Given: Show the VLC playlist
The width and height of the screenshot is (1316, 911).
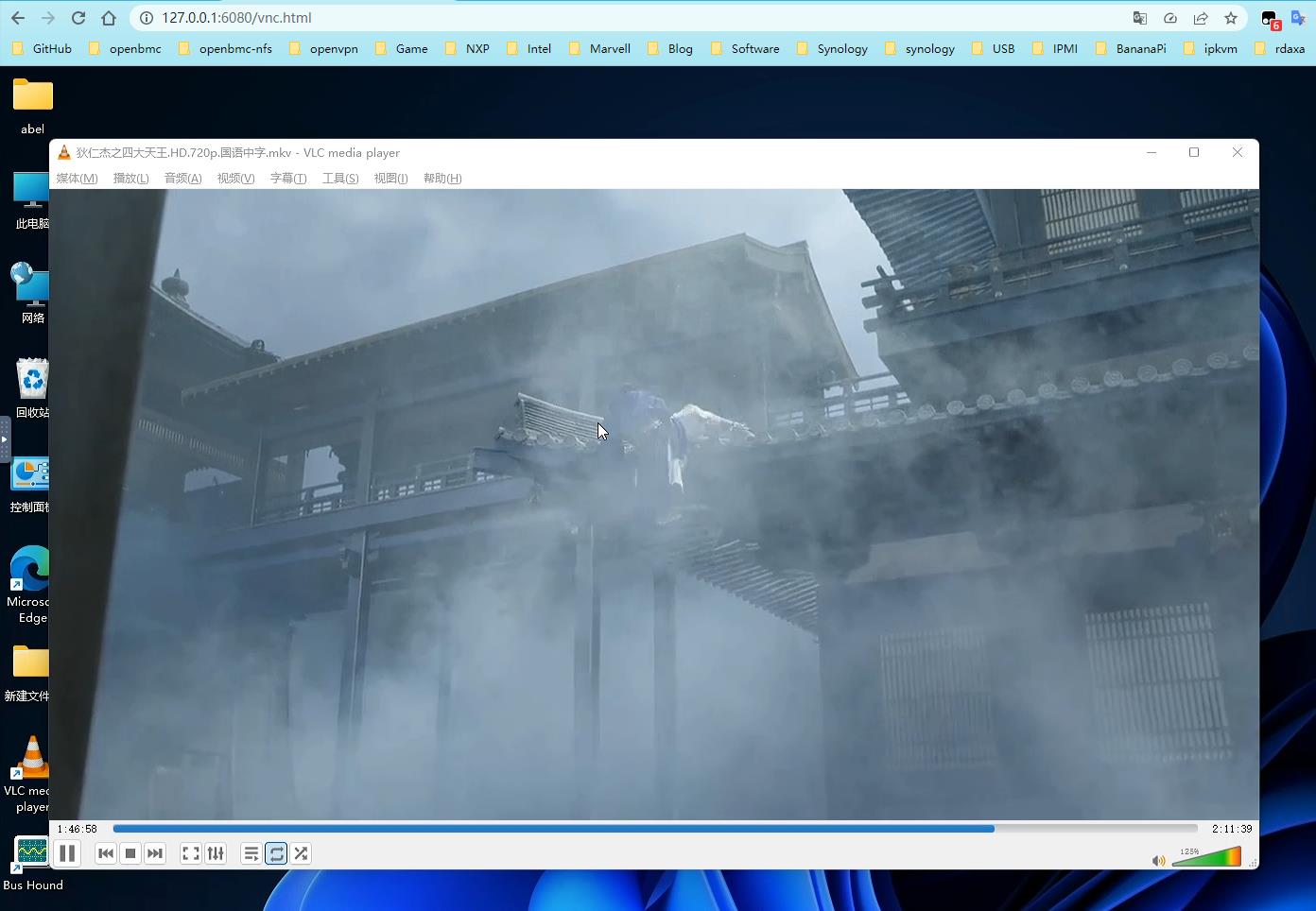Looking at the screenshot, I should 251,853.
